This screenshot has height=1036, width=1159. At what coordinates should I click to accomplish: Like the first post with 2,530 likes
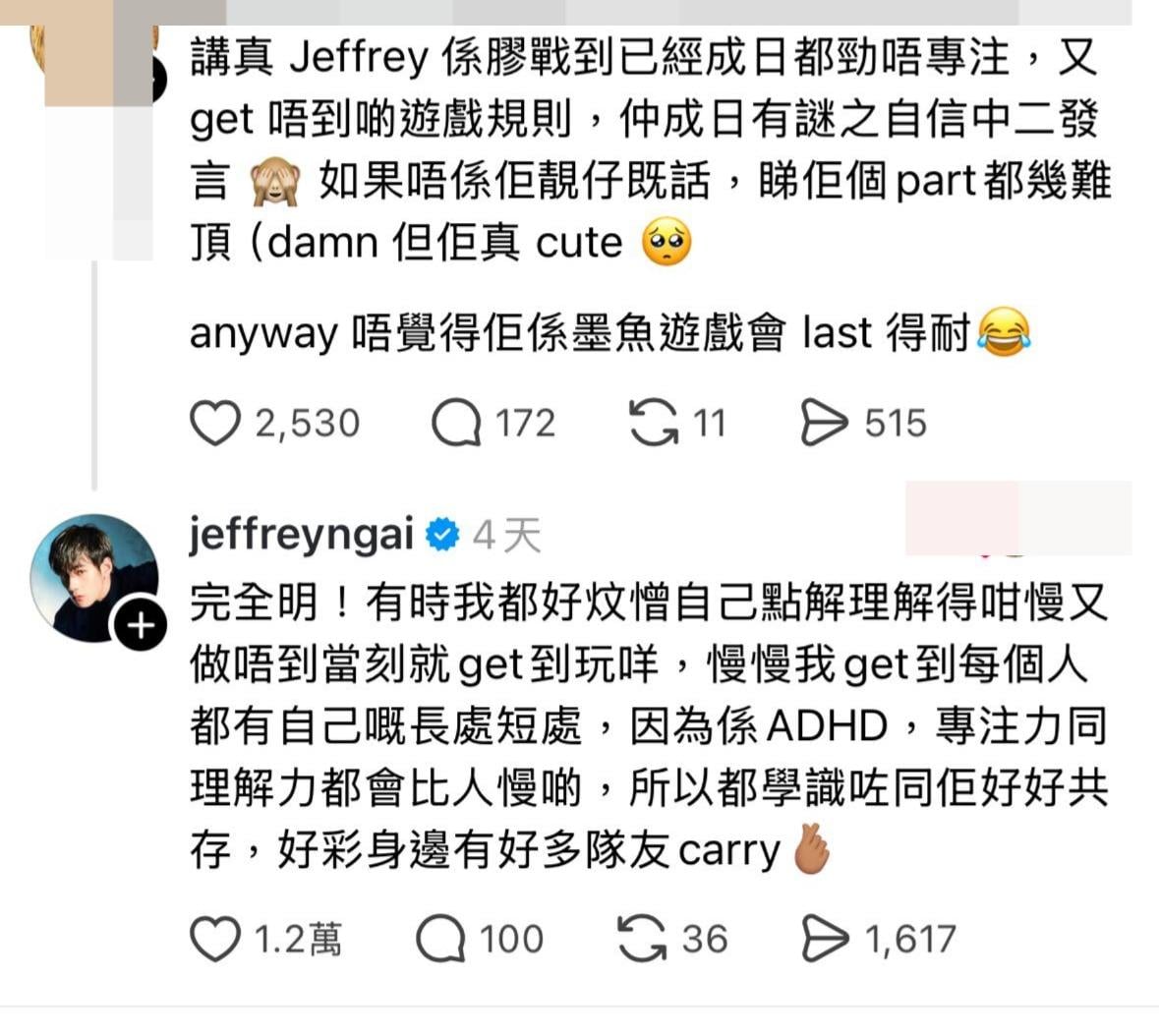pos(215,423)
